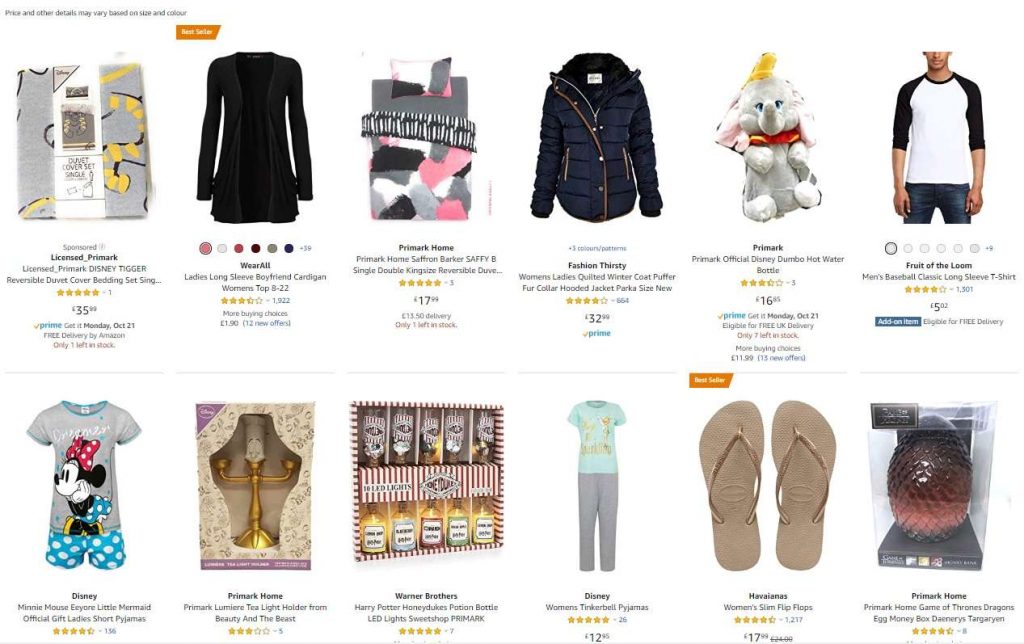Screen dimensions: 1024x644
Task: Open the 12 new offers link for cardigan
Action: [x=266, y=323]
